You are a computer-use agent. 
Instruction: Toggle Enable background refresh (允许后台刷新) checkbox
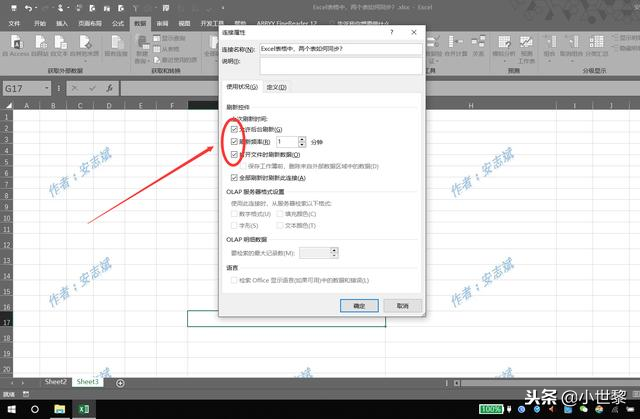click(x=234, y=129)
